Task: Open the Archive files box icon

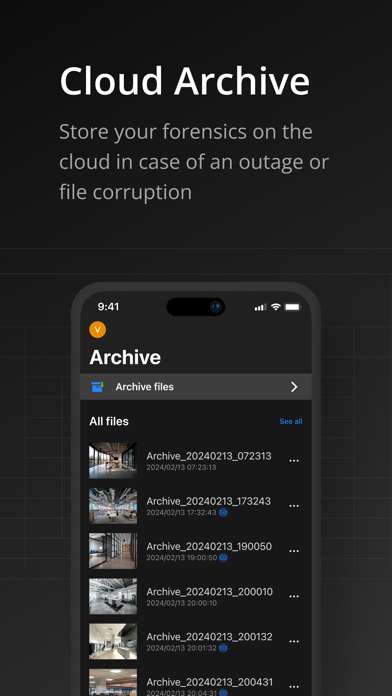Action: (x=97, y=387)
